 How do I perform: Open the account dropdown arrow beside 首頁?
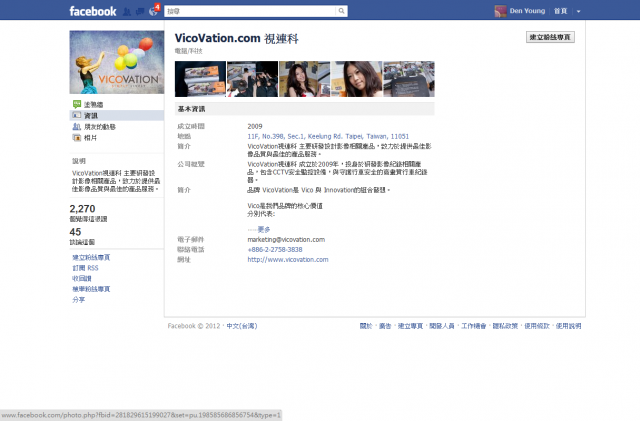coord(578,11)
